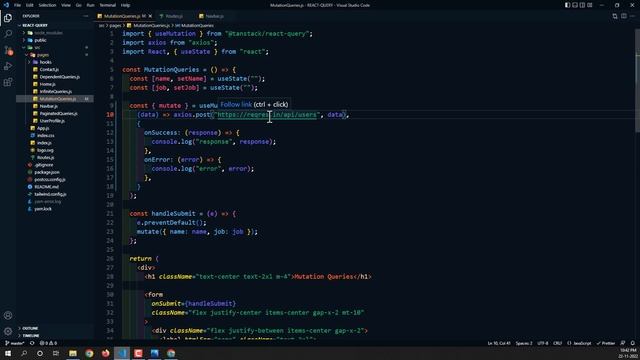Open File Explorer from the taskbar
Viewport: 640px width, 360px height.
pos(73,353)
